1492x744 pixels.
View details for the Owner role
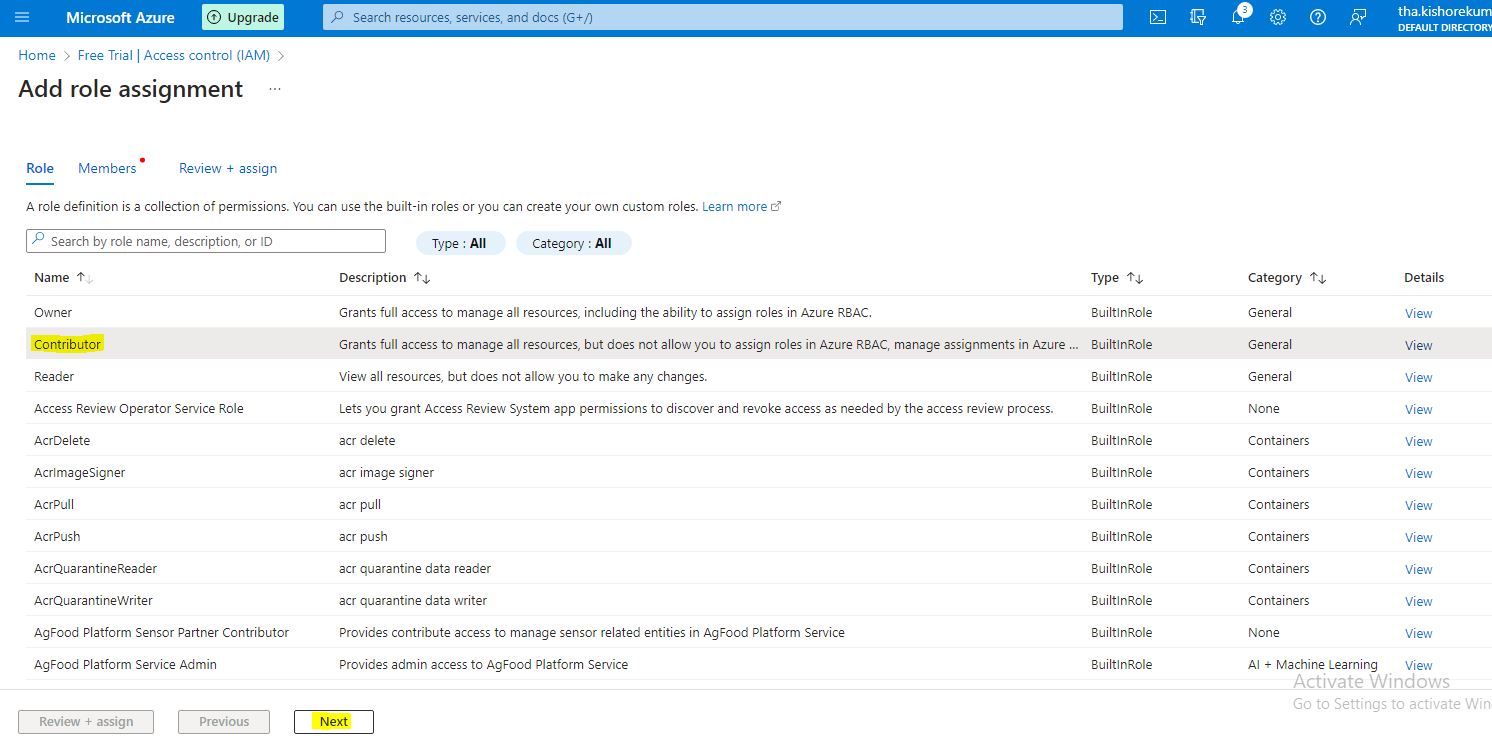click(x=1418, y=313)
